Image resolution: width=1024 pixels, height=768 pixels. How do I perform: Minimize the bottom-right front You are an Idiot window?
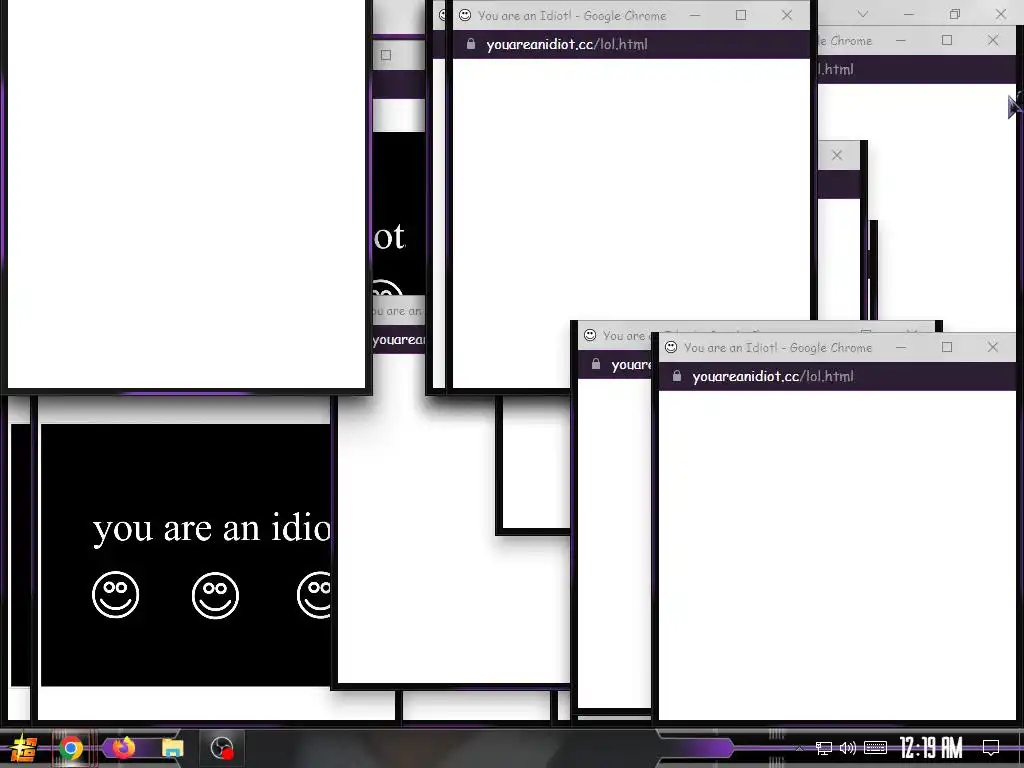point(901,347)
